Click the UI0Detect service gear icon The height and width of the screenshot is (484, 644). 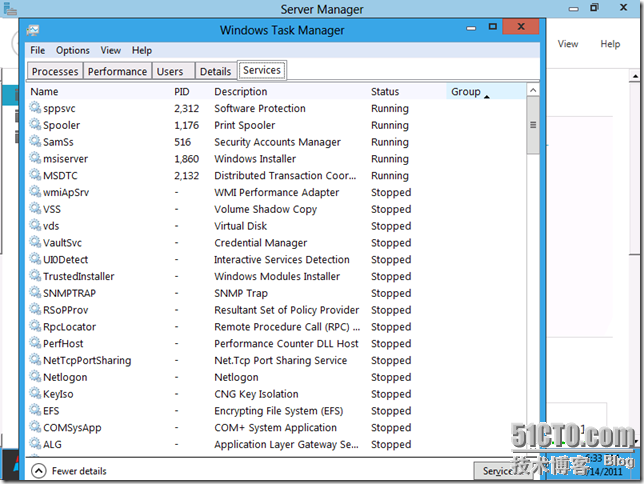35,259
